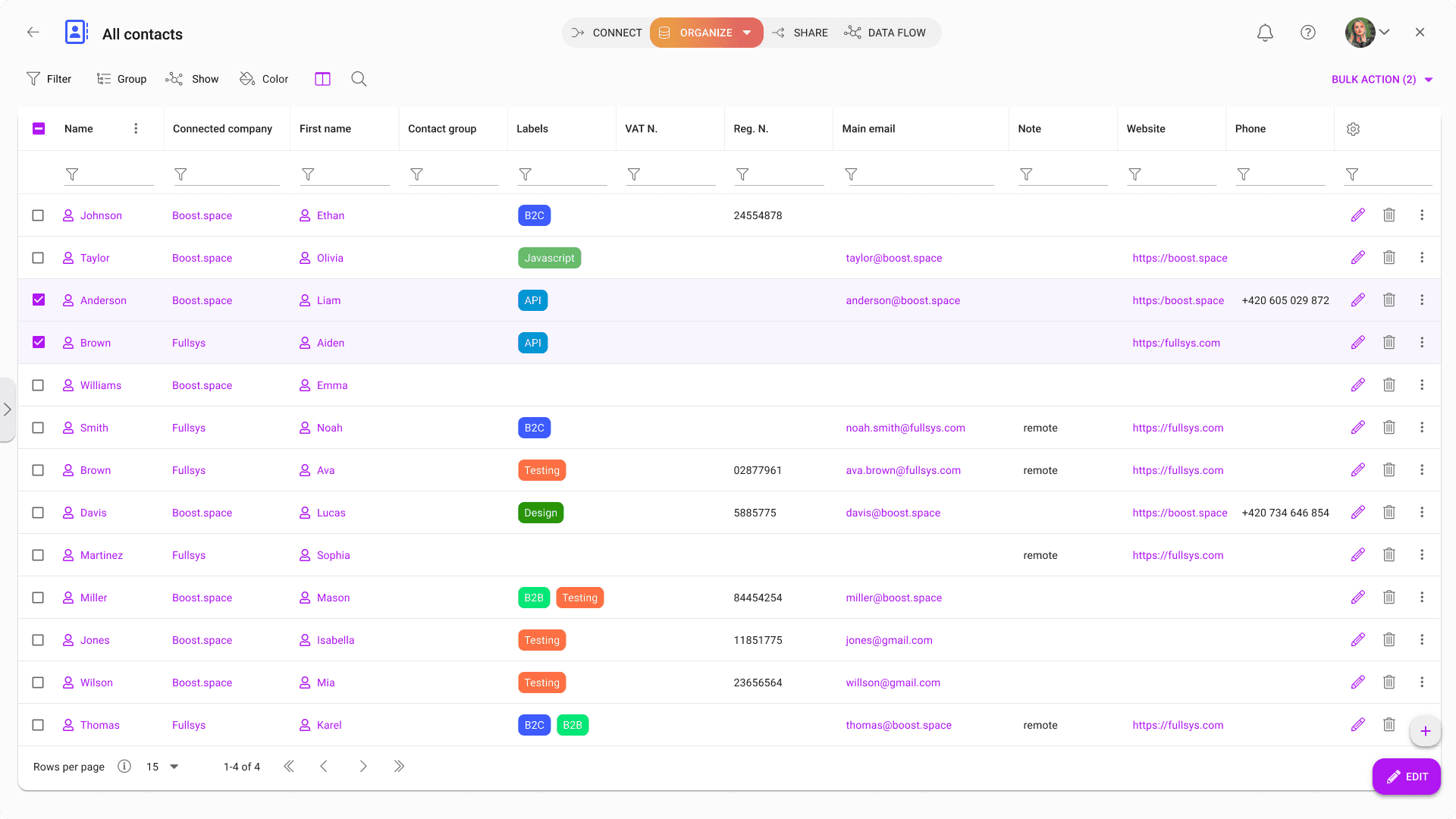Click the Filter icon on Name column
The height and width of the screenshot is (819, 1456).
71,174
